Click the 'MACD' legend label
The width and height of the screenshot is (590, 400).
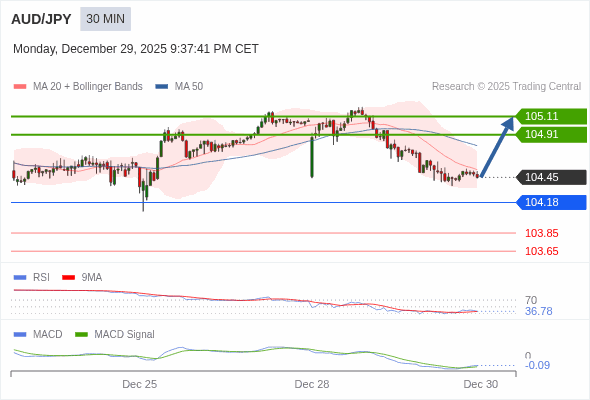[48, 335]
